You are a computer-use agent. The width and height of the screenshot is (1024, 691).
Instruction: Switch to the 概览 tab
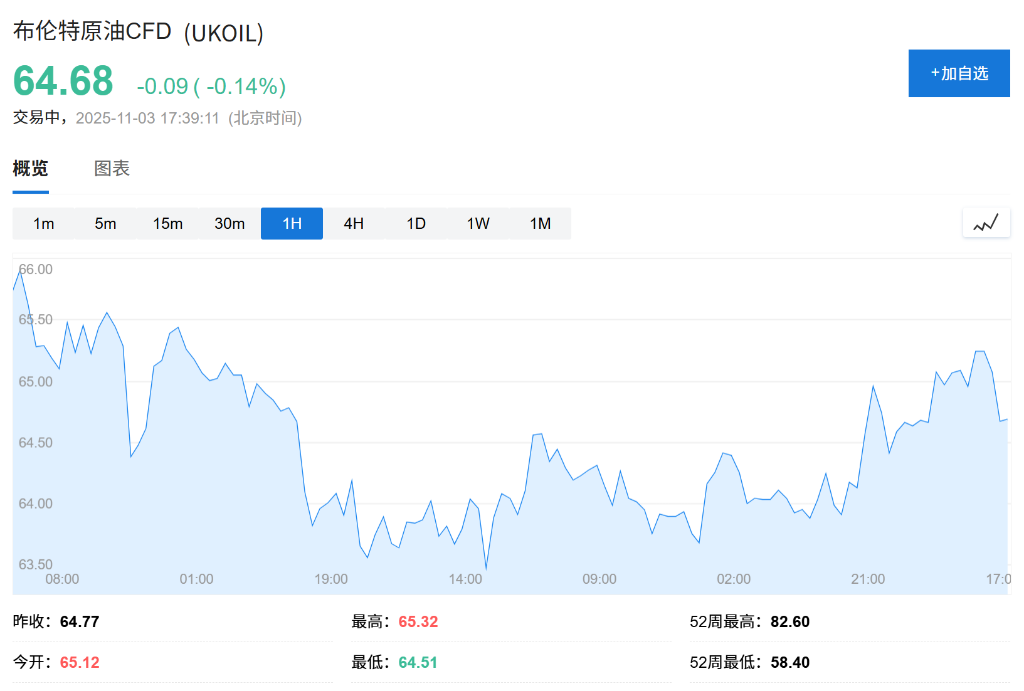[29, 169]
